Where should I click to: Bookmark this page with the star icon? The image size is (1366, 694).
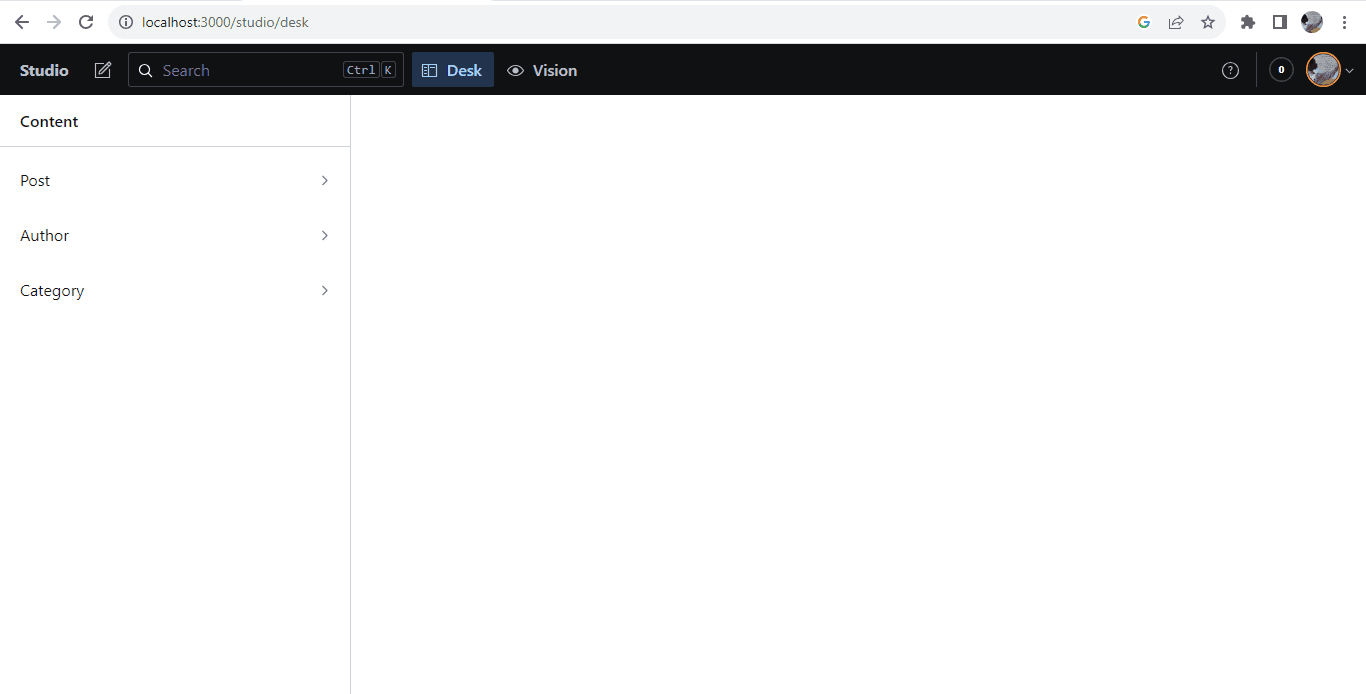pyautogui.click(x=1208, y=22)
